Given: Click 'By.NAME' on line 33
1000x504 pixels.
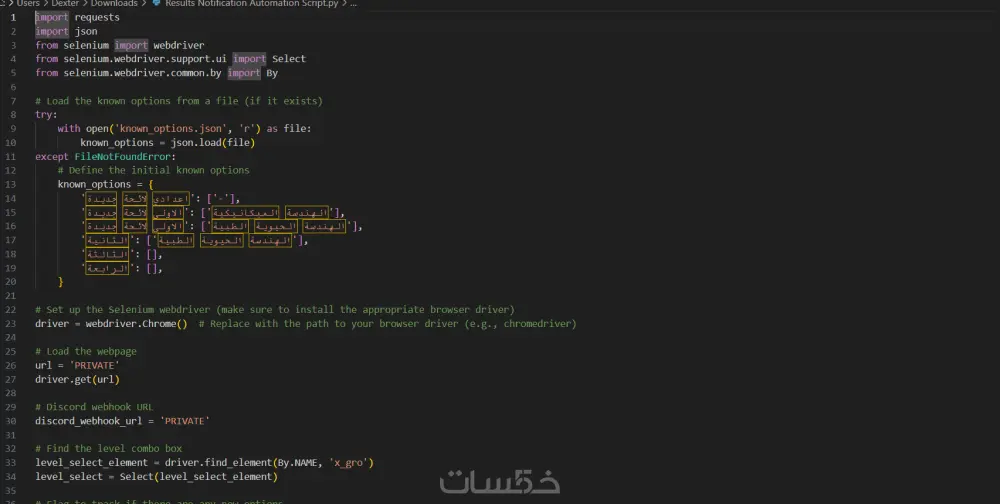Looking at the screenshot, I should (297, 463).
